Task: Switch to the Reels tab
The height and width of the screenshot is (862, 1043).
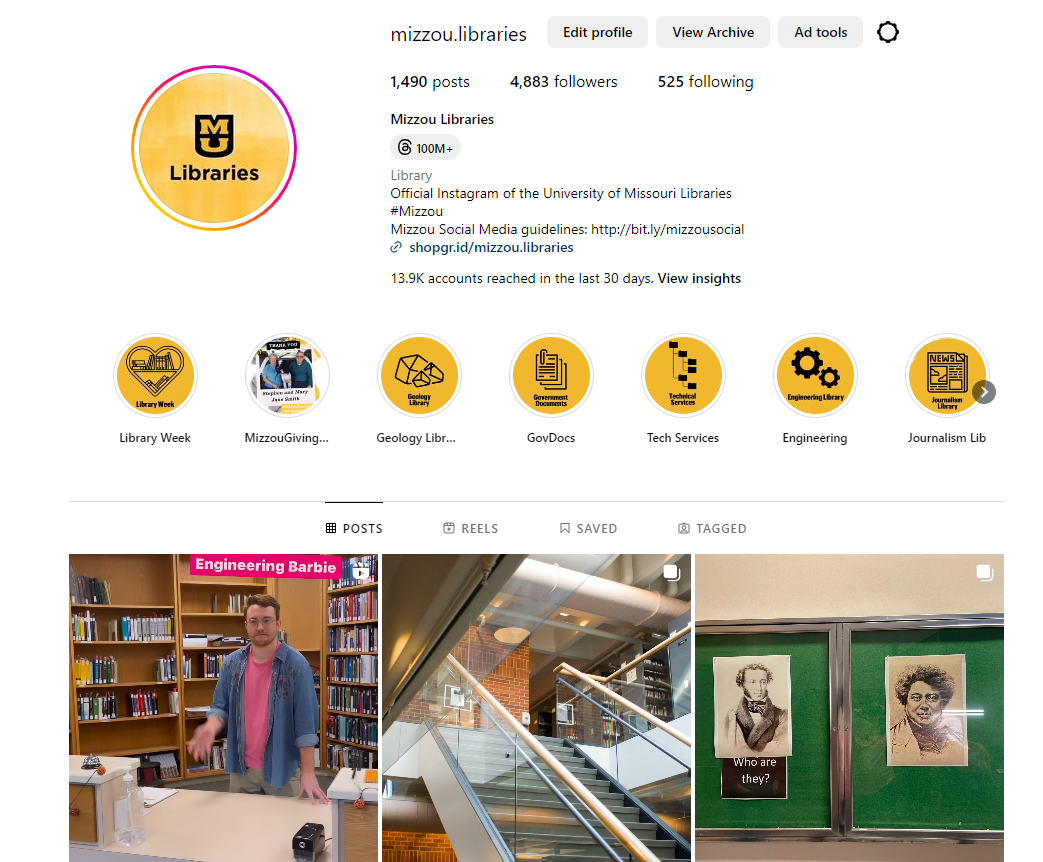Action: 470,528
